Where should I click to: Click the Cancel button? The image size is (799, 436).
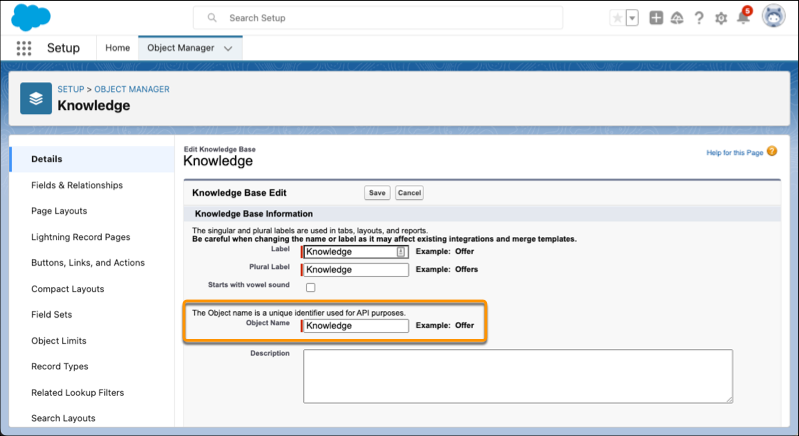(x=409, y=193)
